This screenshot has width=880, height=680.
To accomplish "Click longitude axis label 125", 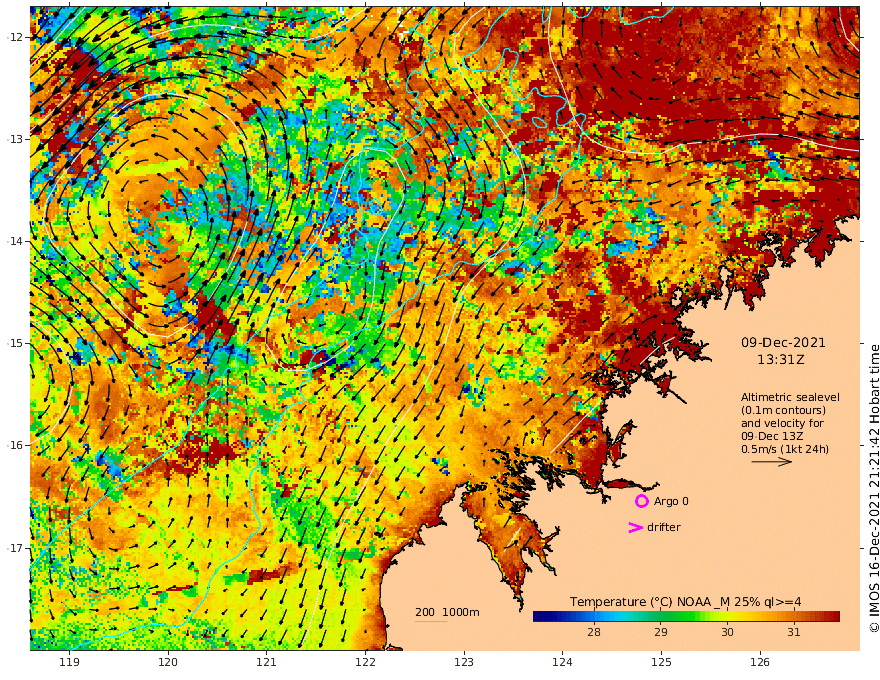I will tap(661, 662).
